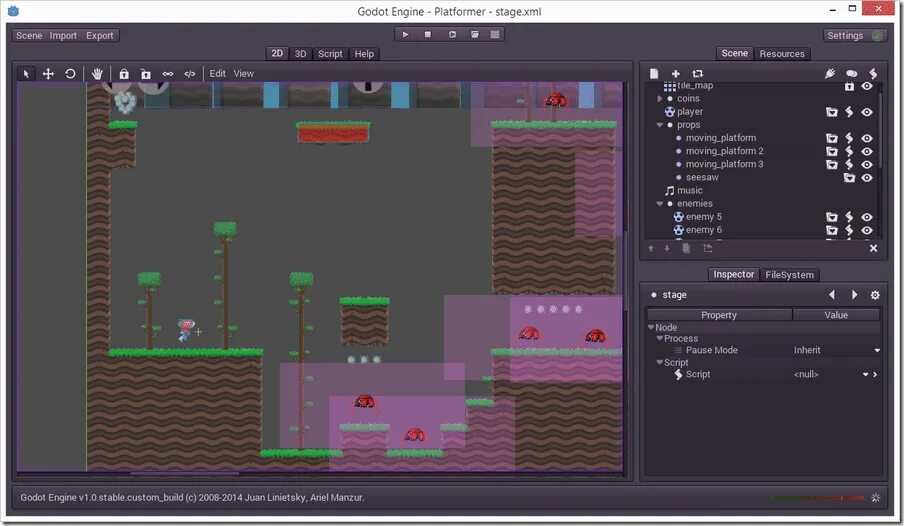Hide the seesaw node

(x=867, y=178)
